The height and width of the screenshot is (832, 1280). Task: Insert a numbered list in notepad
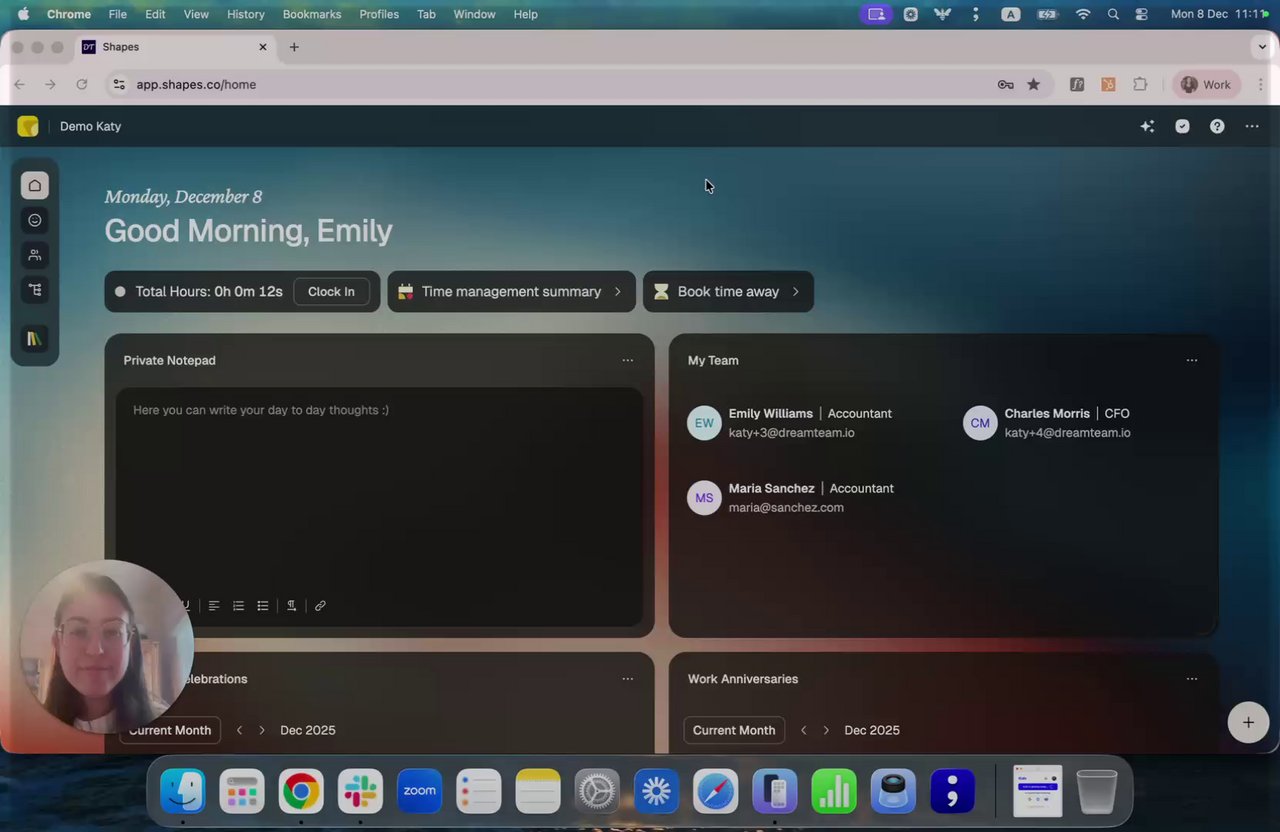coord(238,606)
